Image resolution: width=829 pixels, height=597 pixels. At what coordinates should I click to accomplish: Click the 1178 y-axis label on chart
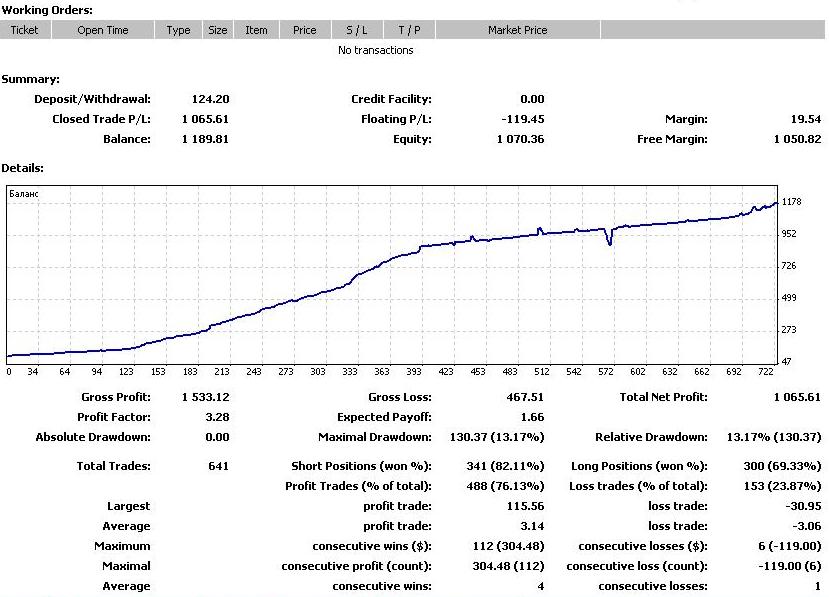[791, 201]
